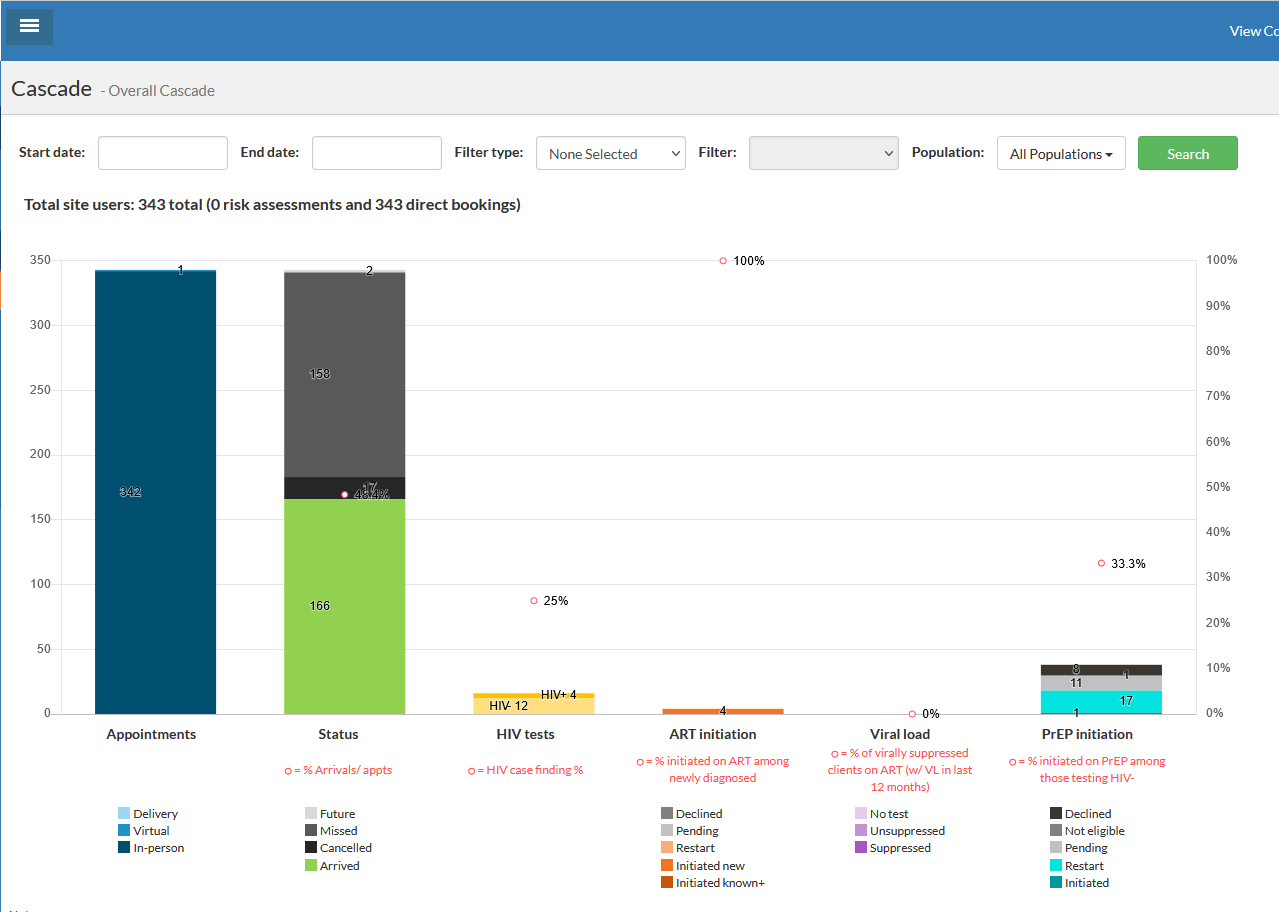
Task: Open the hamburger menu
Action: (x=29, y=26)
